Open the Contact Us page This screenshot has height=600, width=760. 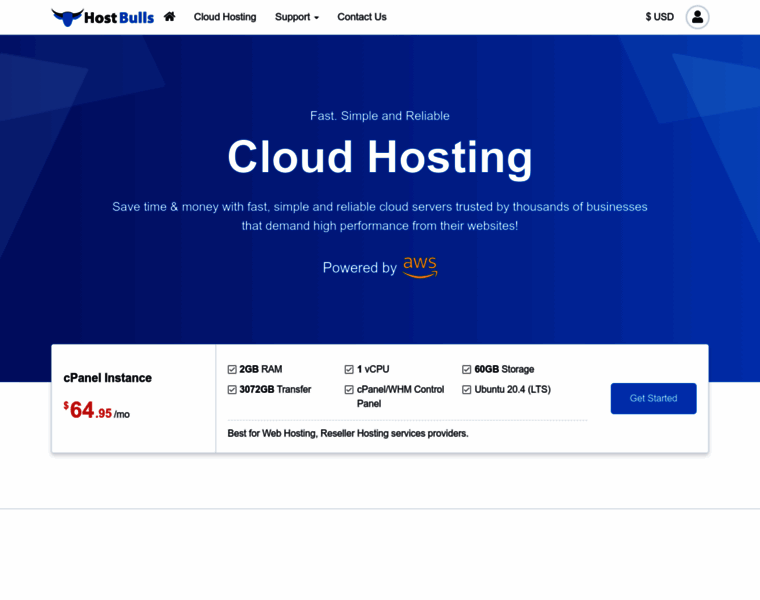[x=361, y=17]
